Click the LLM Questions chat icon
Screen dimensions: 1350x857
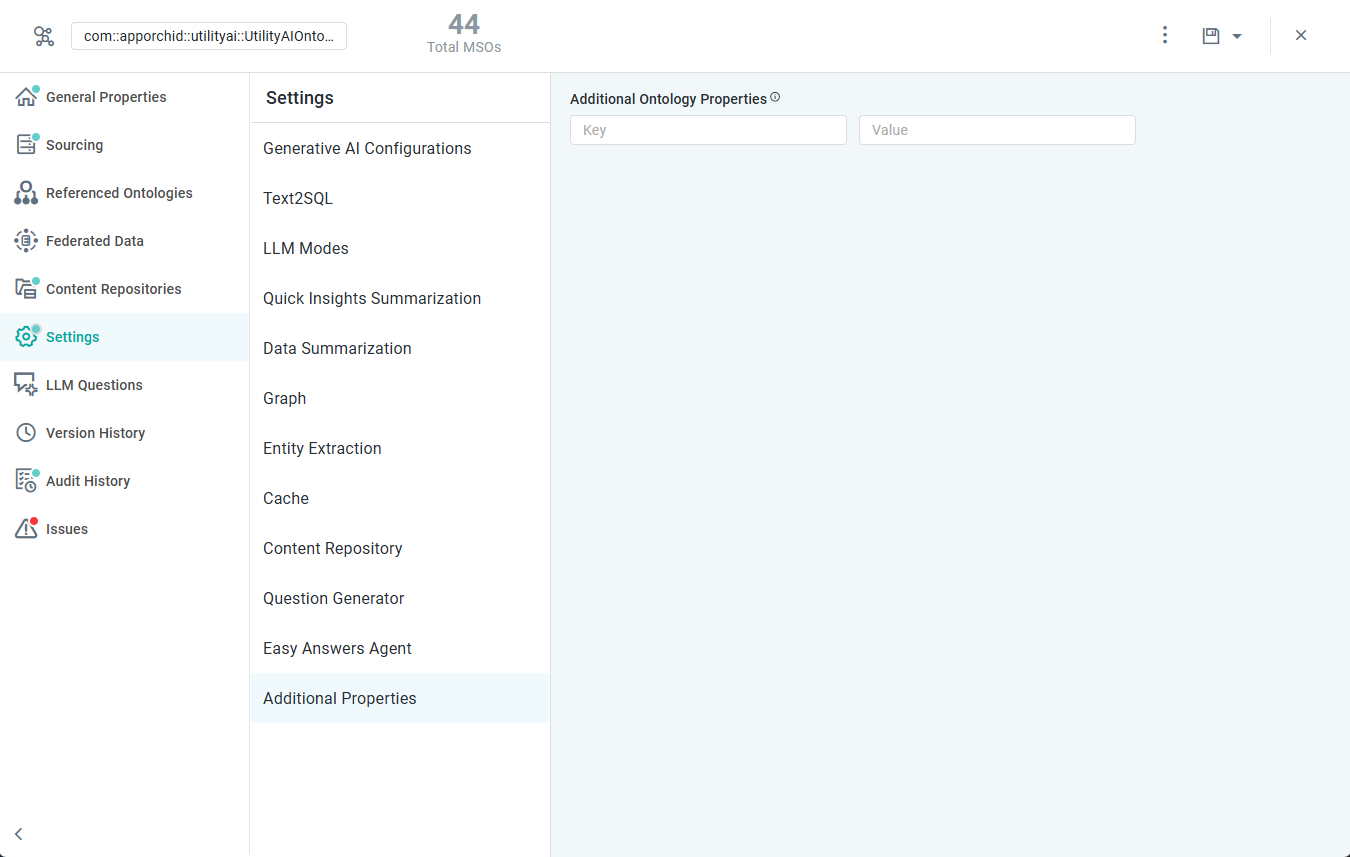point(26,385)
